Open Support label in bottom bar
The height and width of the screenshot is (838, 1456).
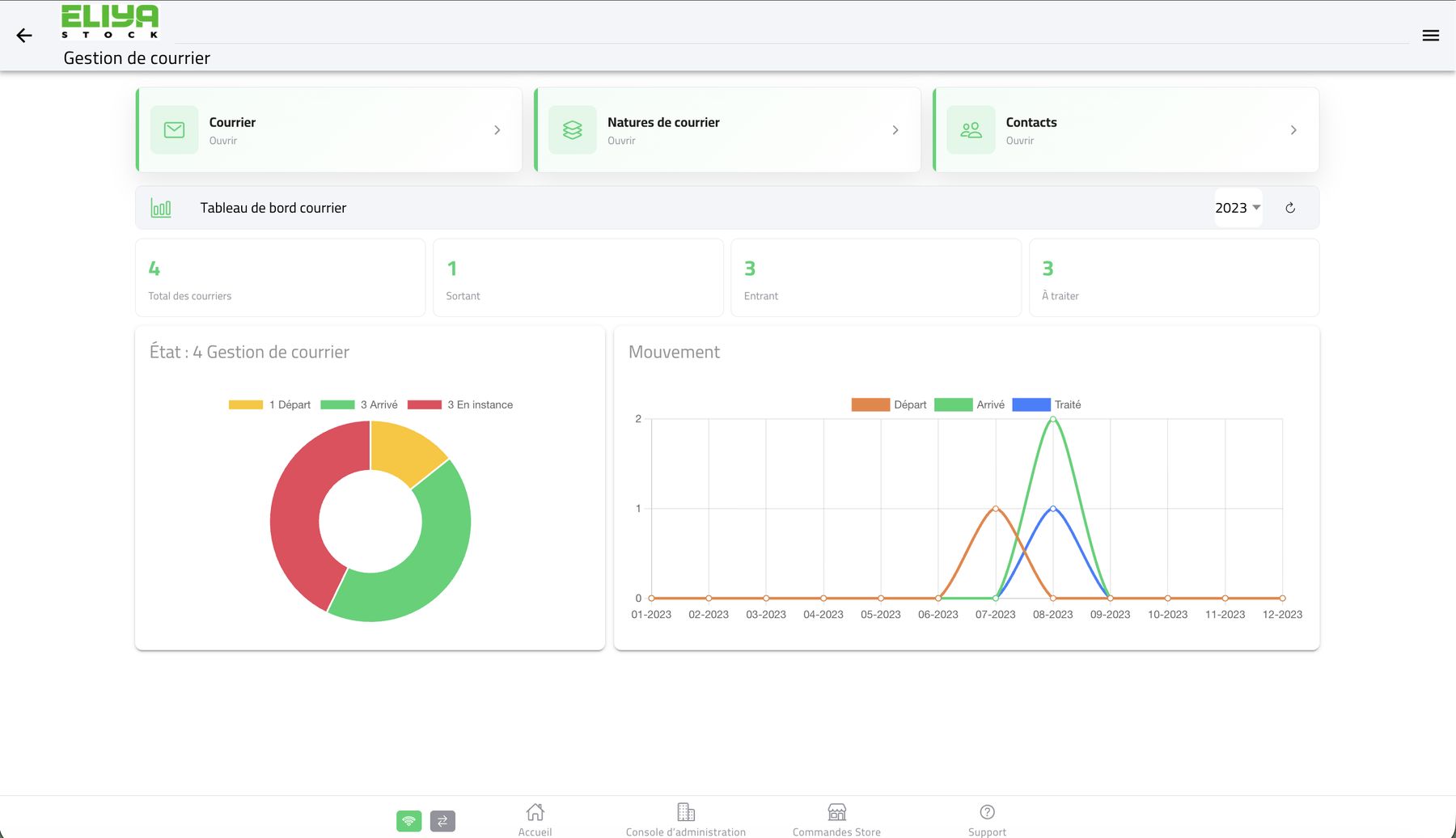[x=987, y=832]
